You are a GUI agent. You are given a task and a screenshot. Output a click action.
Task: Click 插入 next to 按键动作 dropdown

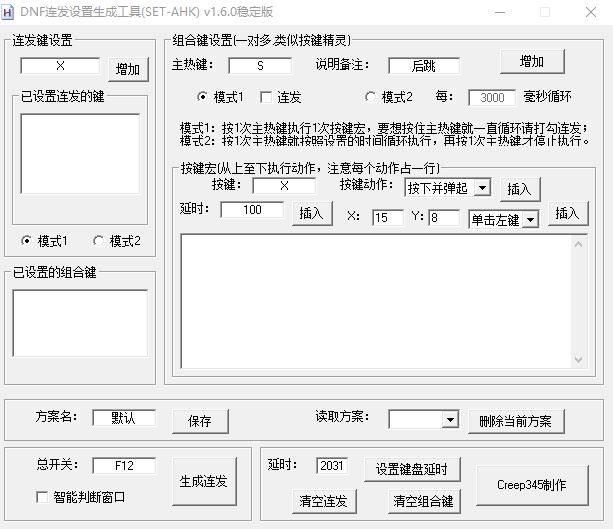click(x=520, y=189)
